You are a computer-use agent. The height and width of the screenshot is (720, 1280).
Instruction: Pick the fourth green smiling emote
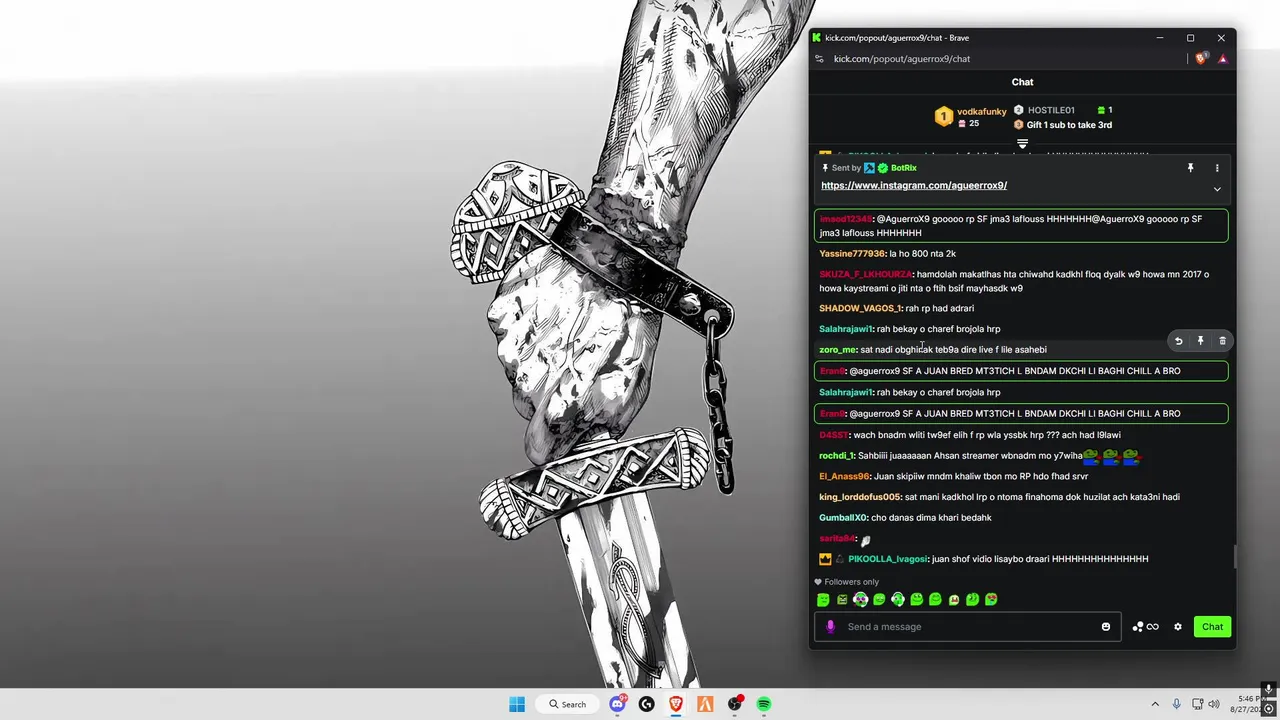pyautogui.click(x=879, y=600)
